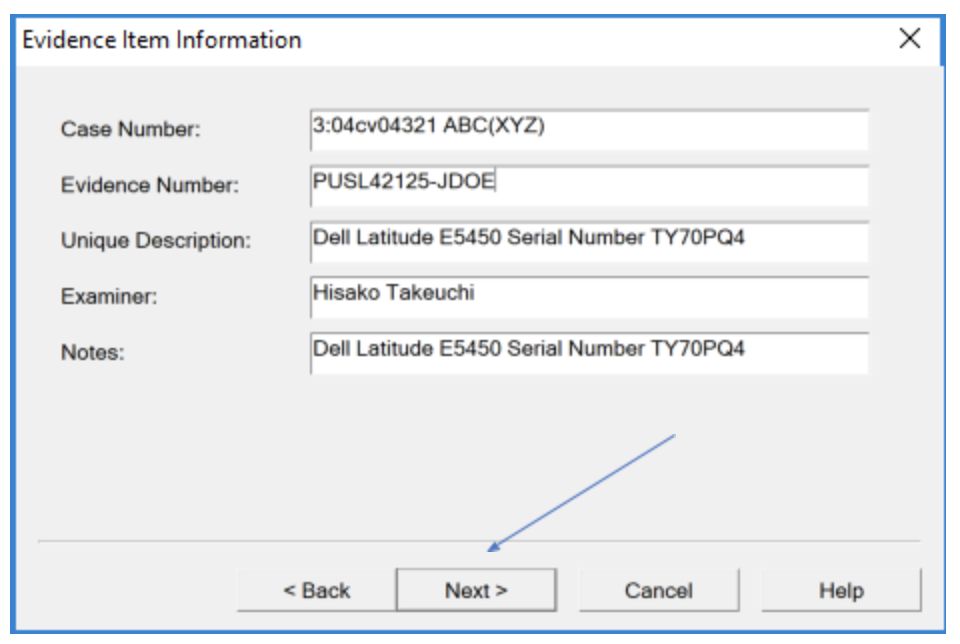
Task: Focus the Case Number input field
Action: (590, 130)
